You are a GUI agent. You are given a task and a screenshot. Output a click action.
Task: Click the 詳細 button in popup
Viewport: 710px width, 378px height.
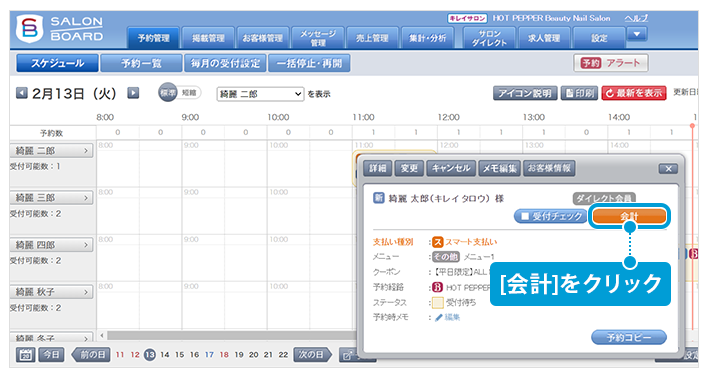click(378, 168)
